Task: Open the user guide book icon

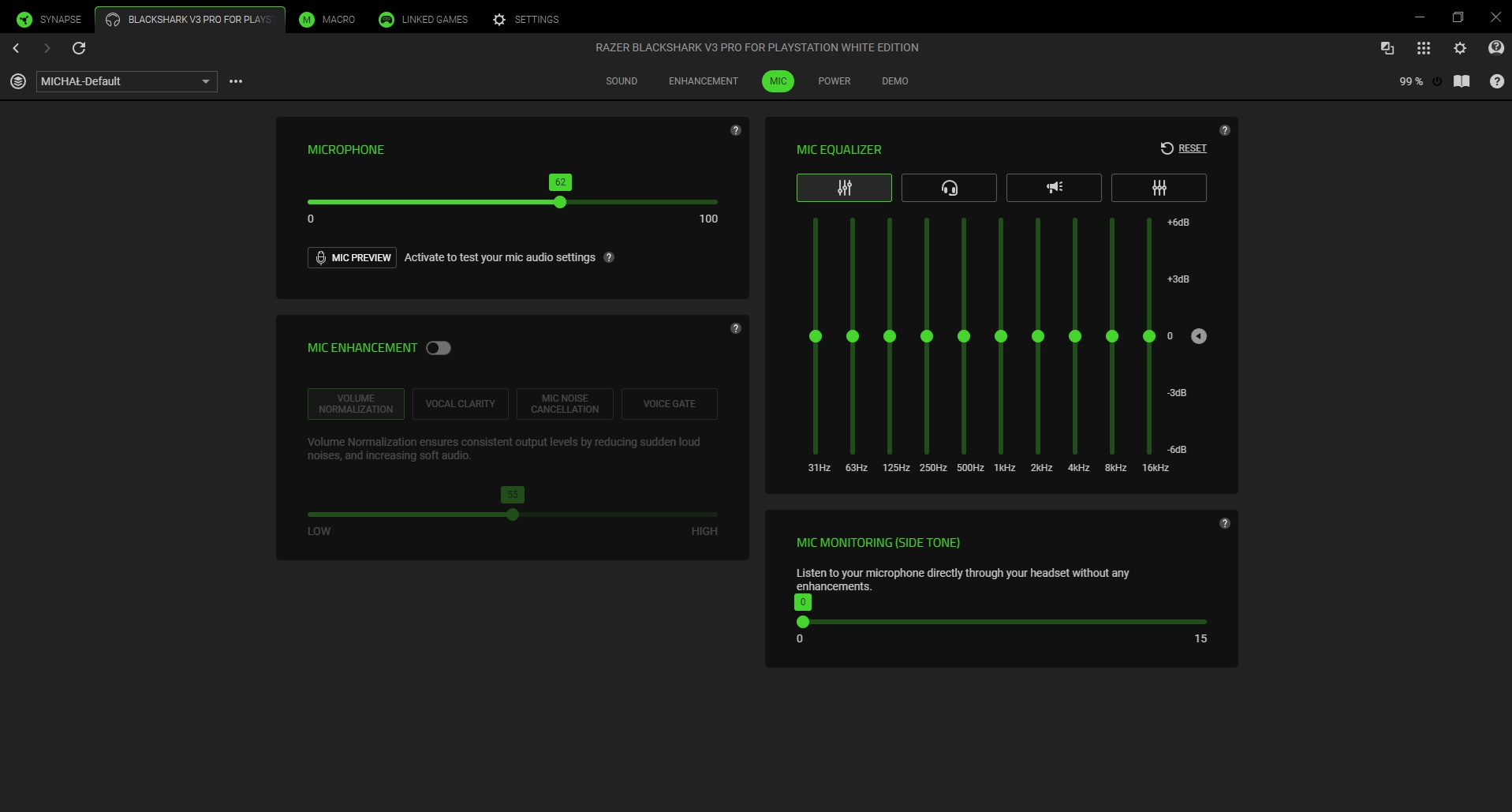Action: click(x=1462, y=81)
